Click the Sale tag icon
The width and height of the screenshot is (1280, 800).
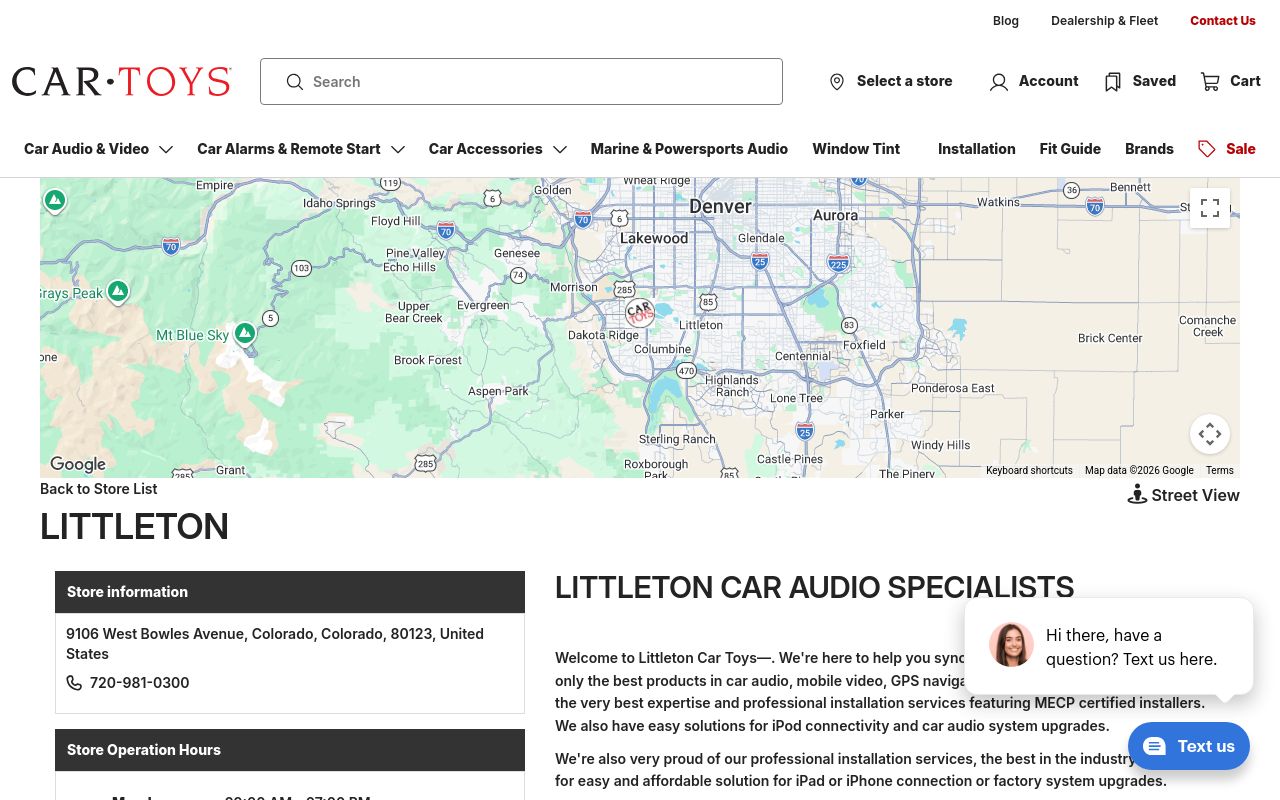(1207, 149)
